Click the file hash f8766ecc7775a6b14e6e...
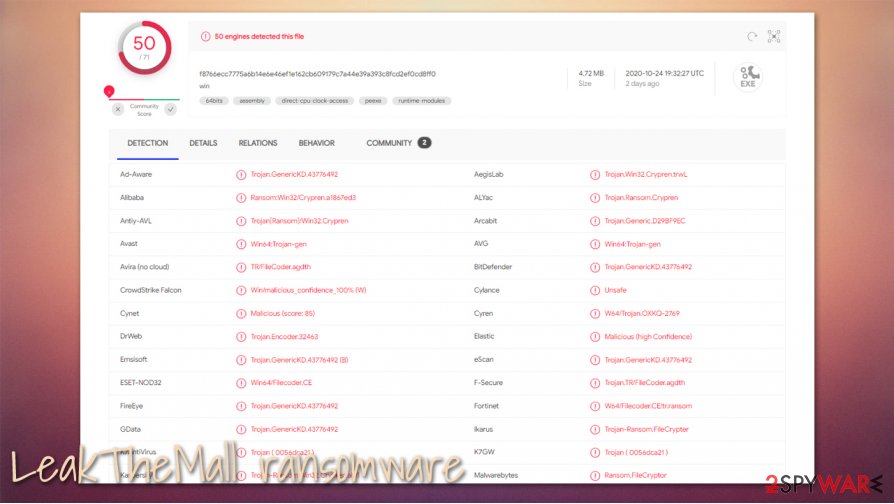 [x=318, y=74]
